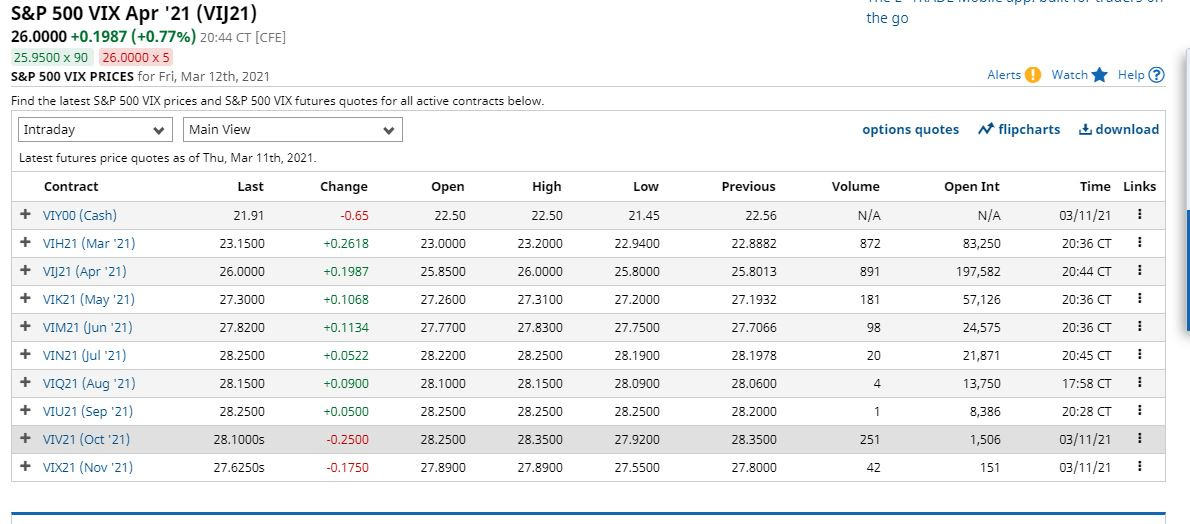Expand the VIX21 (Nov '21) row
This screenshot has height=524, width=1190.
(x=26, y=466)
